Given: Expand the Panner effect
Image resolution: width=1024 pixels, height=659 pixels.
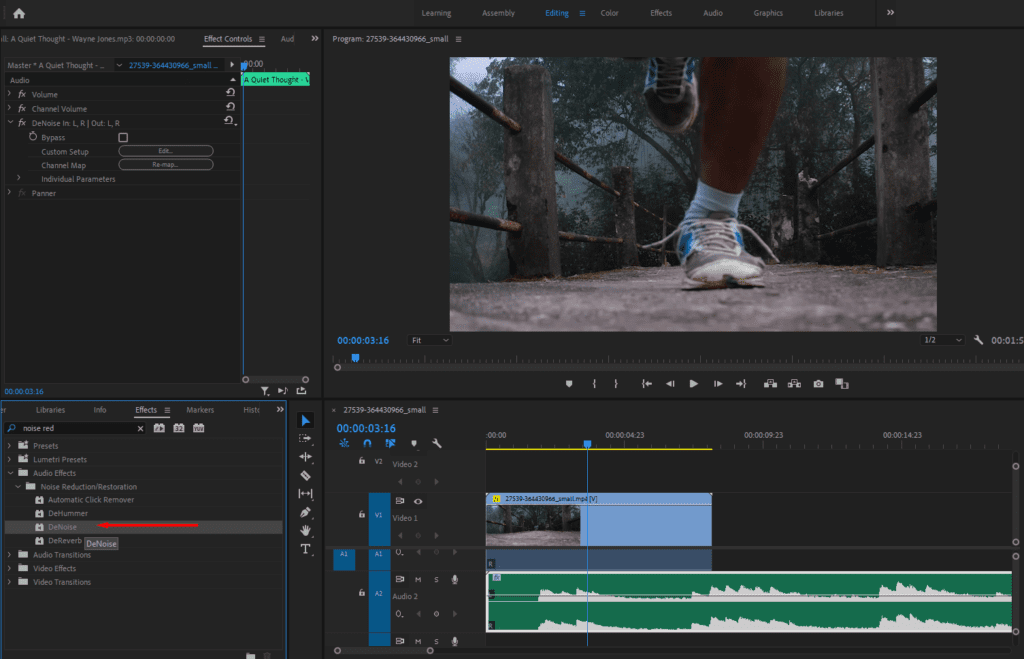Looking at the screenshot, I should pyautogui.click(x=9, y=193).
